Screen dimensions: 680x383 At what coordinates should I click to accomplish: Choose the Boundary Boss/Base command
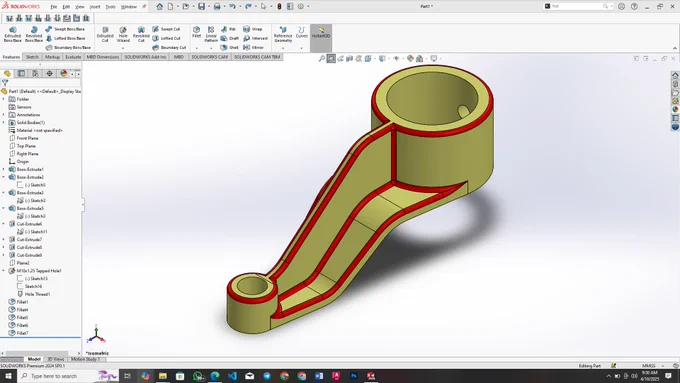click(68, 47)
